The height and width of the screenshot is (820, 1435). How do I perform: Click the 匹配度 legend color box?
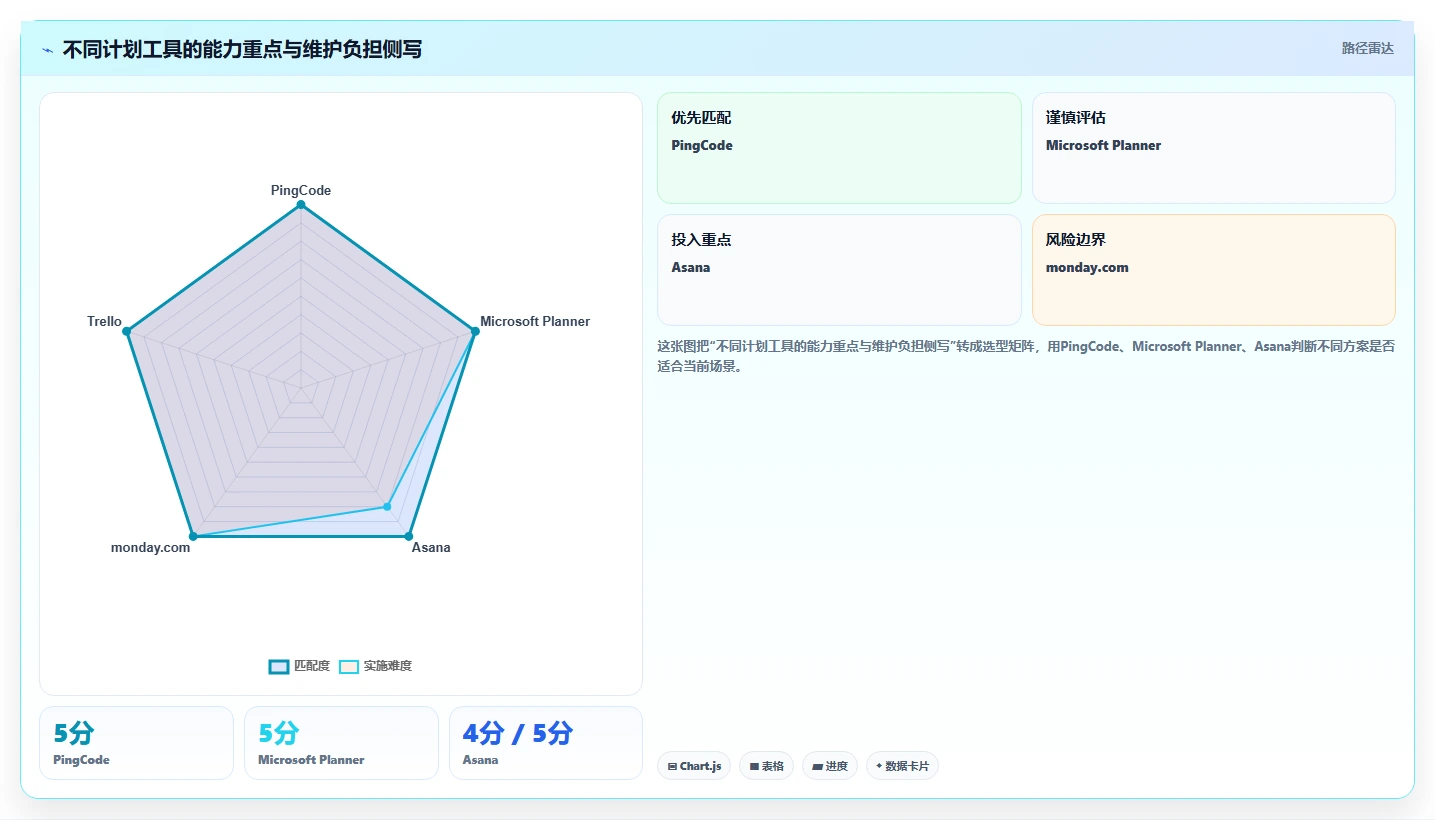click(279, 667)
